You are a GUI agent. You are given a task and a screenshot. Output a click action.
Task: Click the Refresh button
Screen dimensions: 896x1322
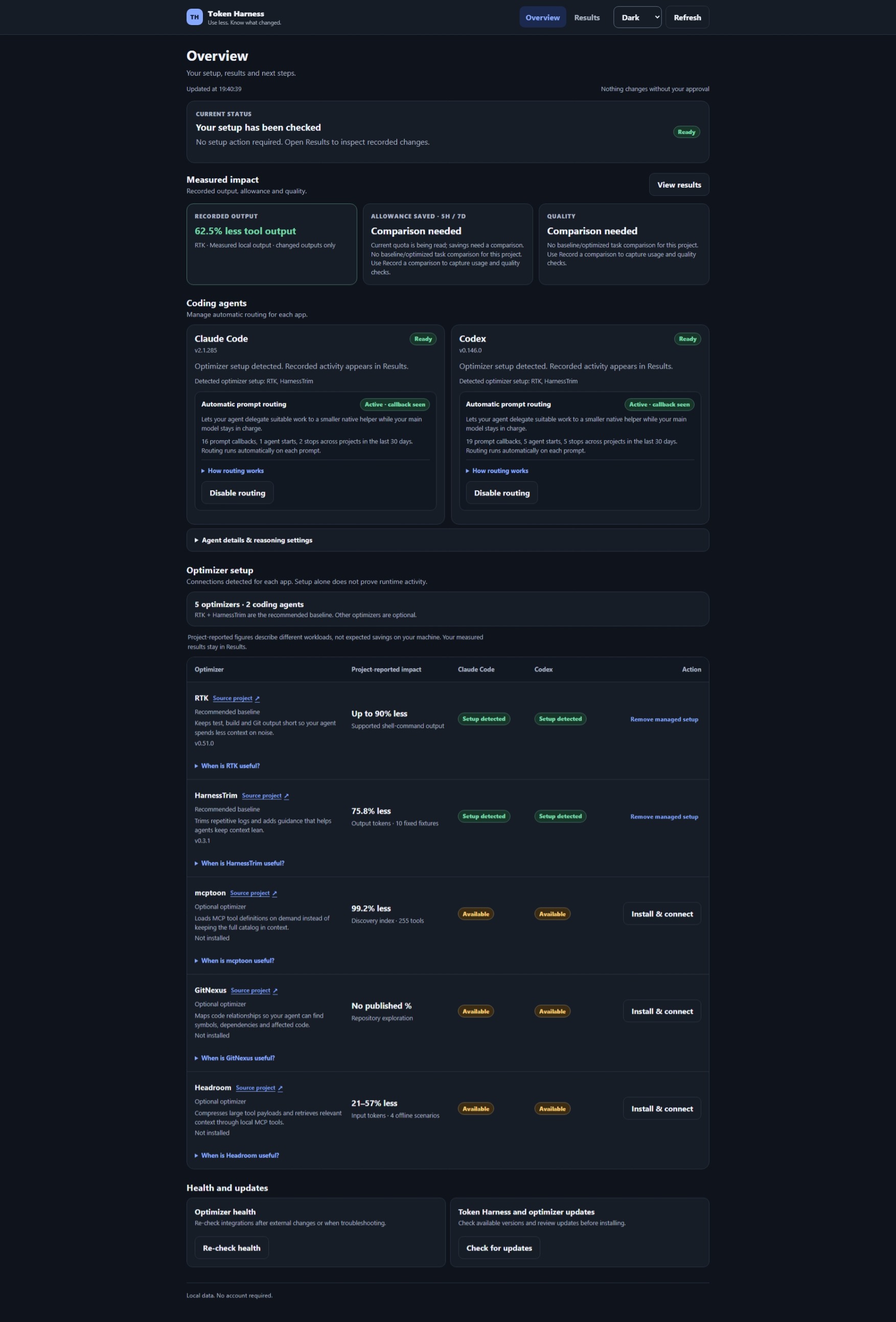click(x=687, y=17)
